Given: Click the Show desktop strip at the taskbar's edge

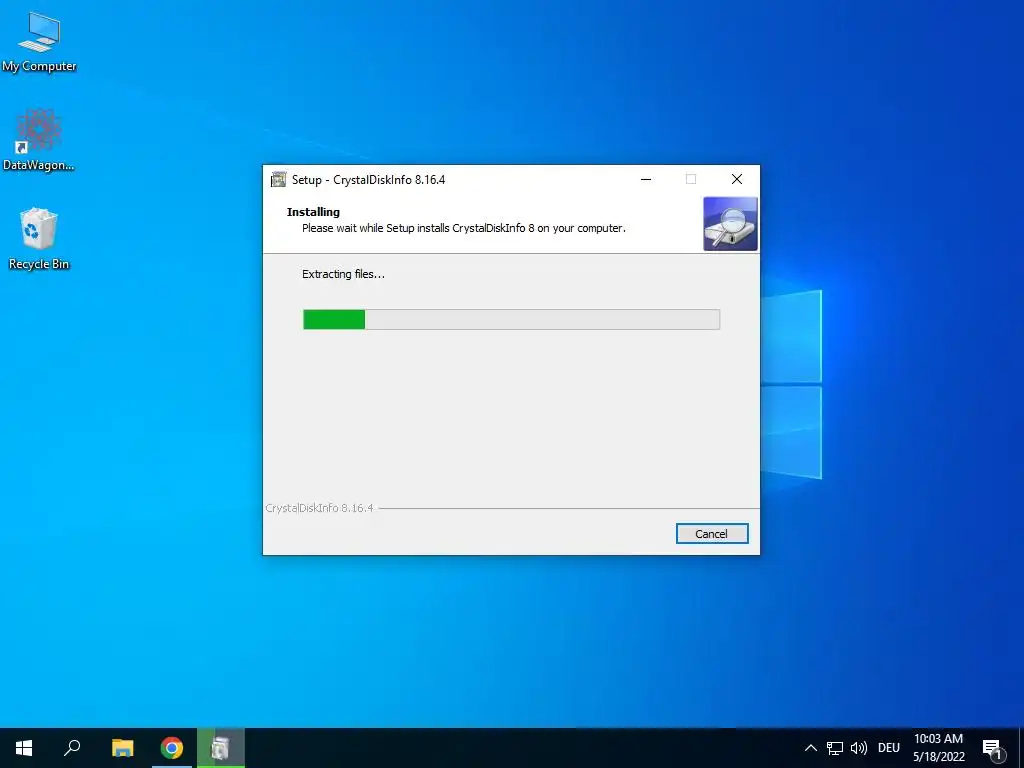Looking at the screenshot, I should (1021, 748).
